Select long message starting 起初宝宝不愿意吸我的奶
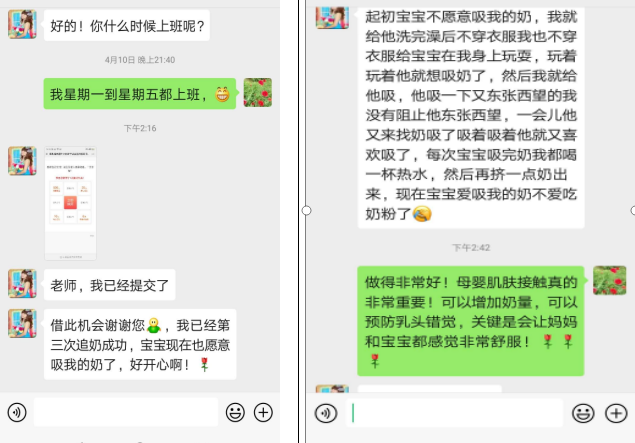 471,117
